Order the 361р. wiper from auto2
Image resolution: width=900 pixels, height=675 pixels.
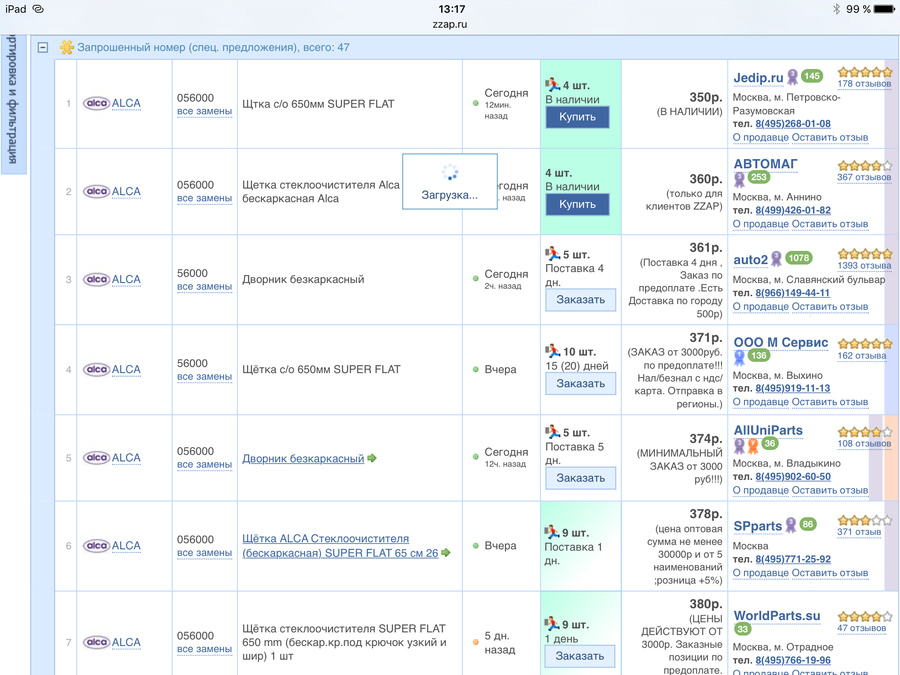(580, 300)
